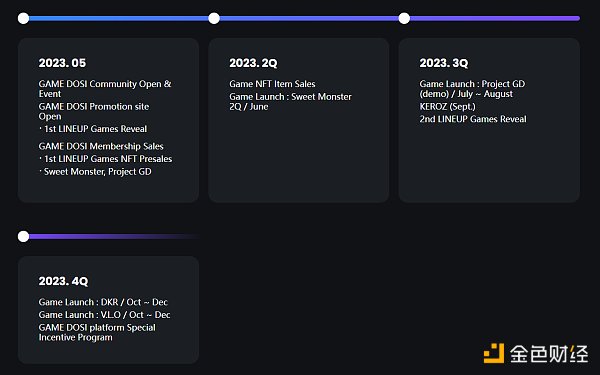Click Game Launch : Sweet Monster entry

290,101
